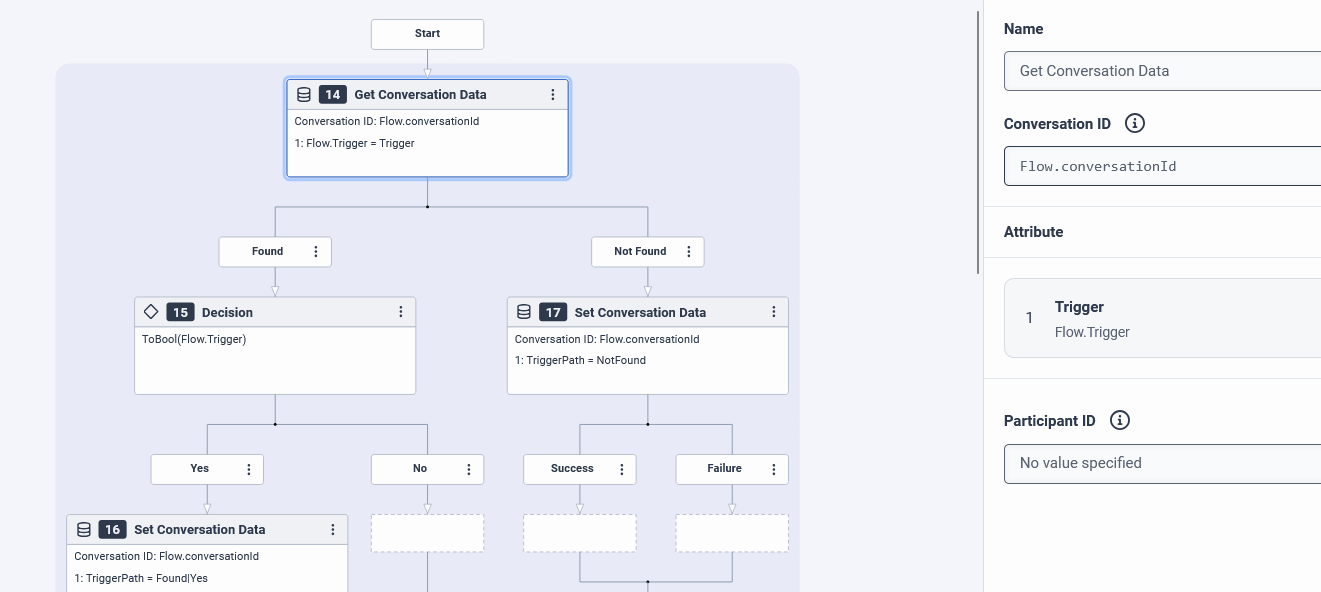Viewport: 1321px width, 592px height.
Task: Open the Not Found path options menu
Action: click(x=689, y=252)
